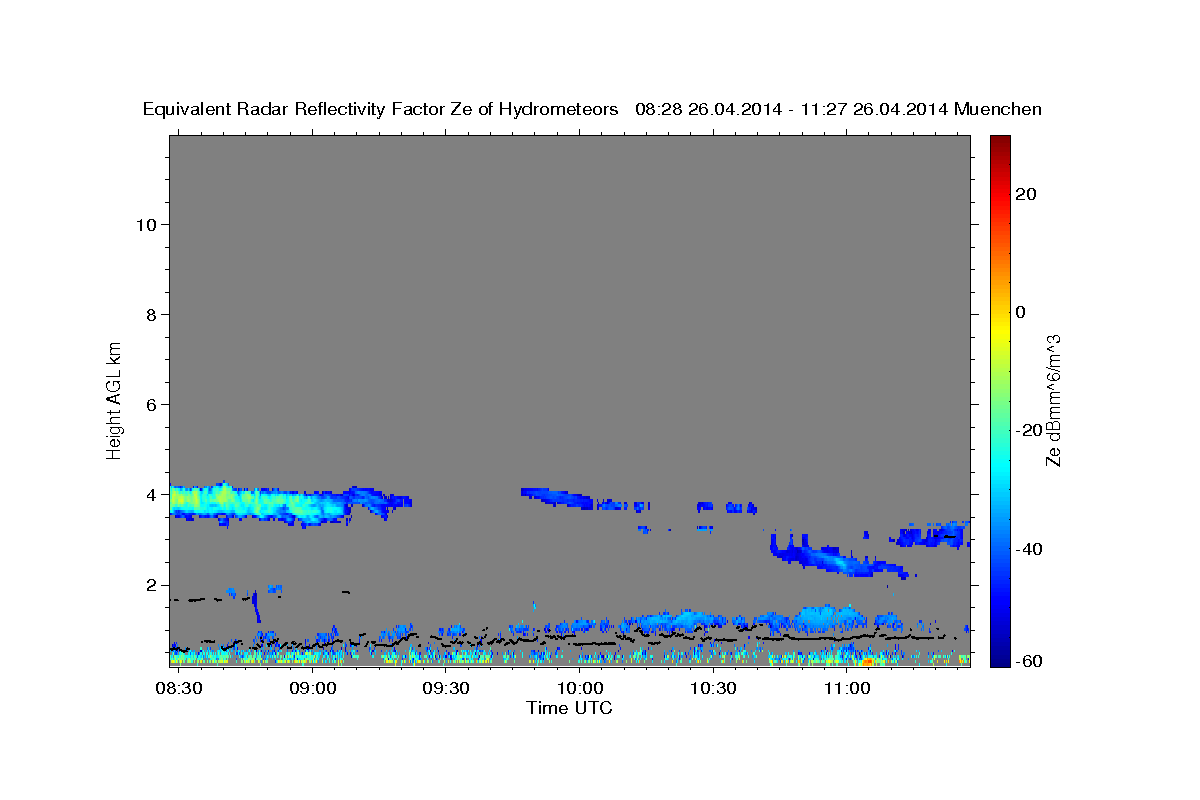Click the plot title 'Equivalent Radar Reflectivity Factor Ze of Hydrometeors'

pos(381,110)
